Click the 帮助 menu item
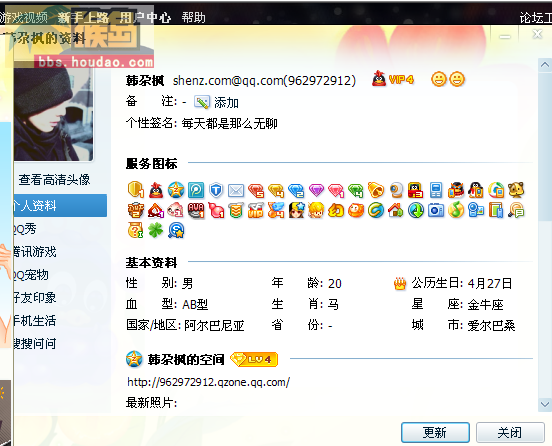Viewport: 552px width, 446px height. (x=194, y=17)
